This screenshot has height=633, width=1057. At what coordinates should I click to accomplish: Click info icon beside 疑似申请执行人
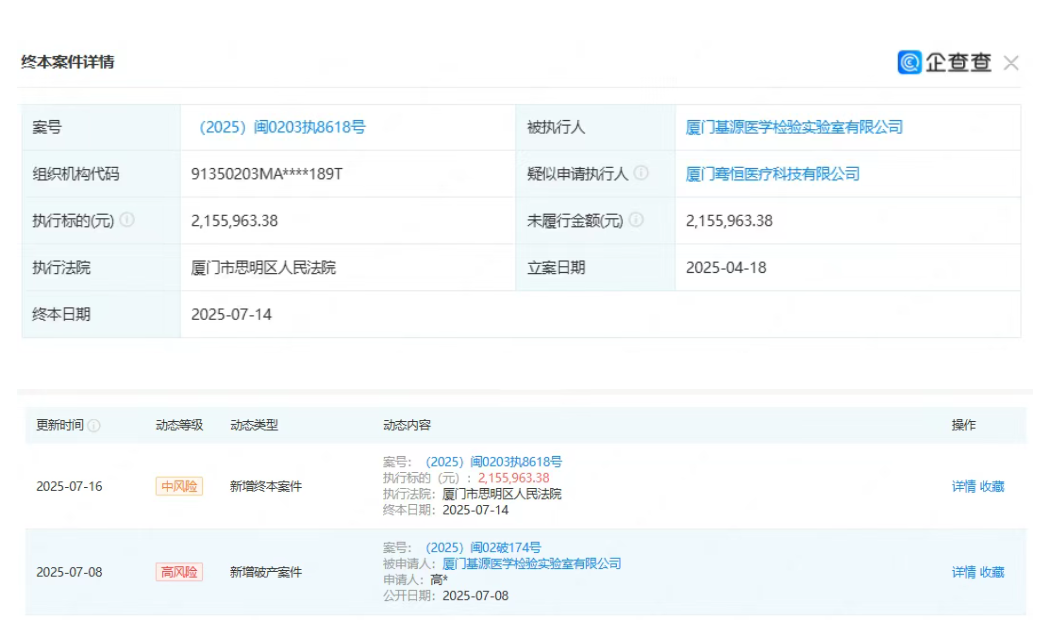click(x=641, y=174)
